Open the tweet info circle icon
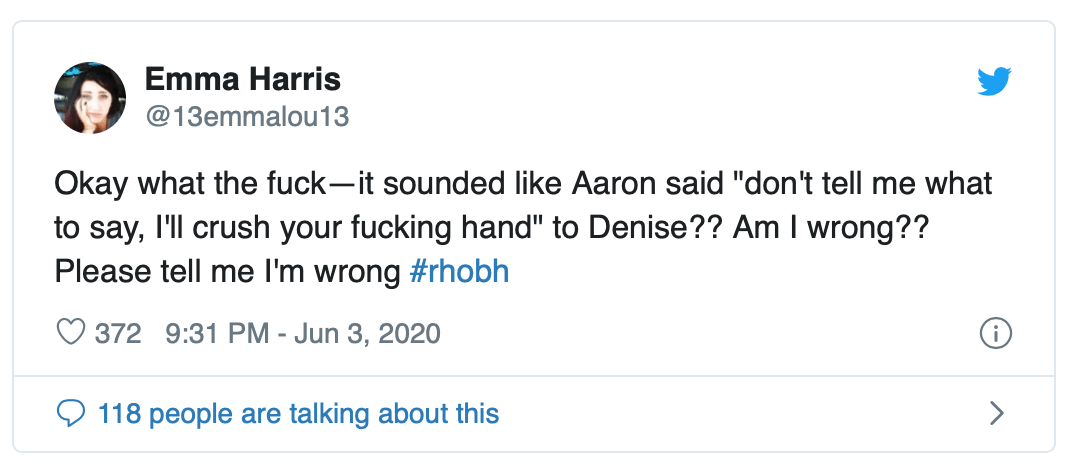Screen dimensions: 1070x472 tap(996, 333)
